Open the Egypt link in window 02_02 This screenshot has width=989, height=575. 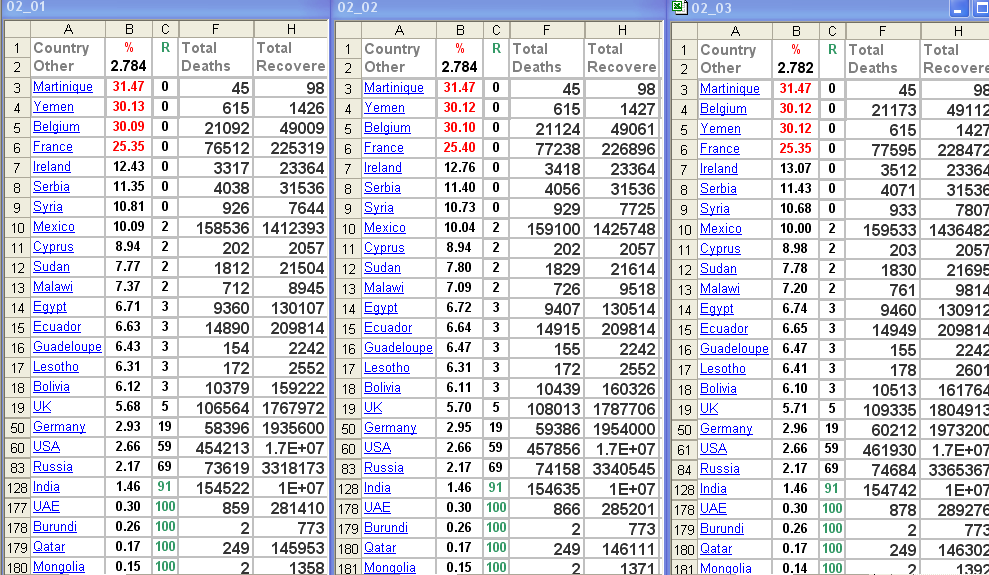pos(380,308)
